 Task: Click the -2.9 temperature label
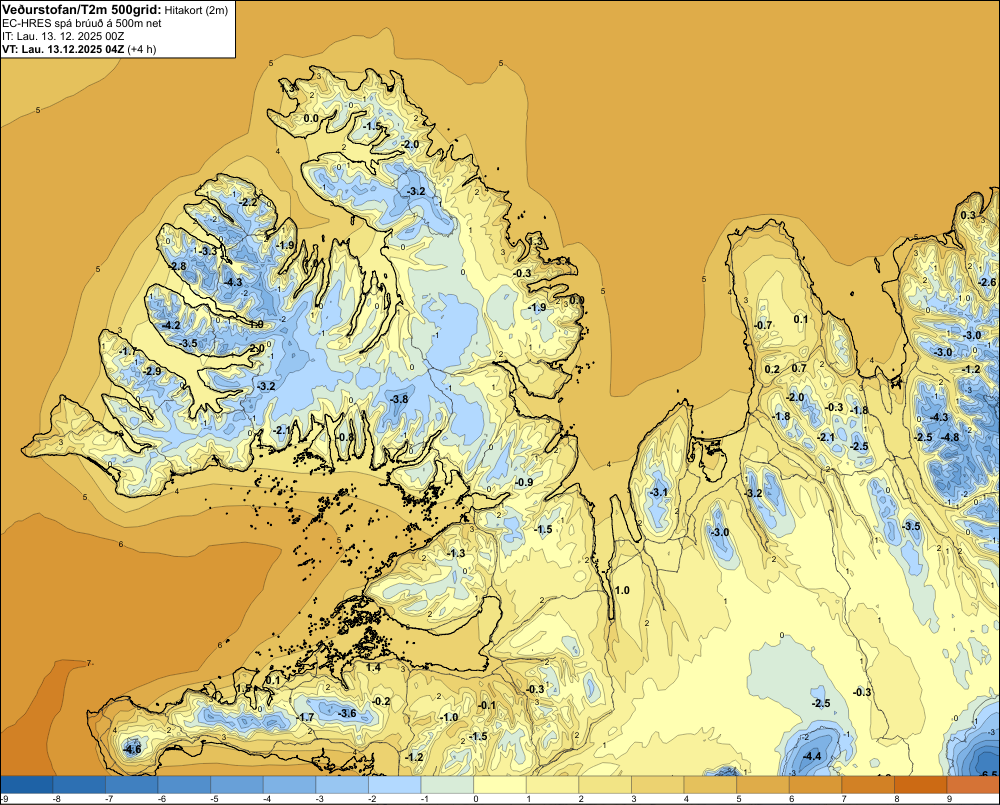152,371
